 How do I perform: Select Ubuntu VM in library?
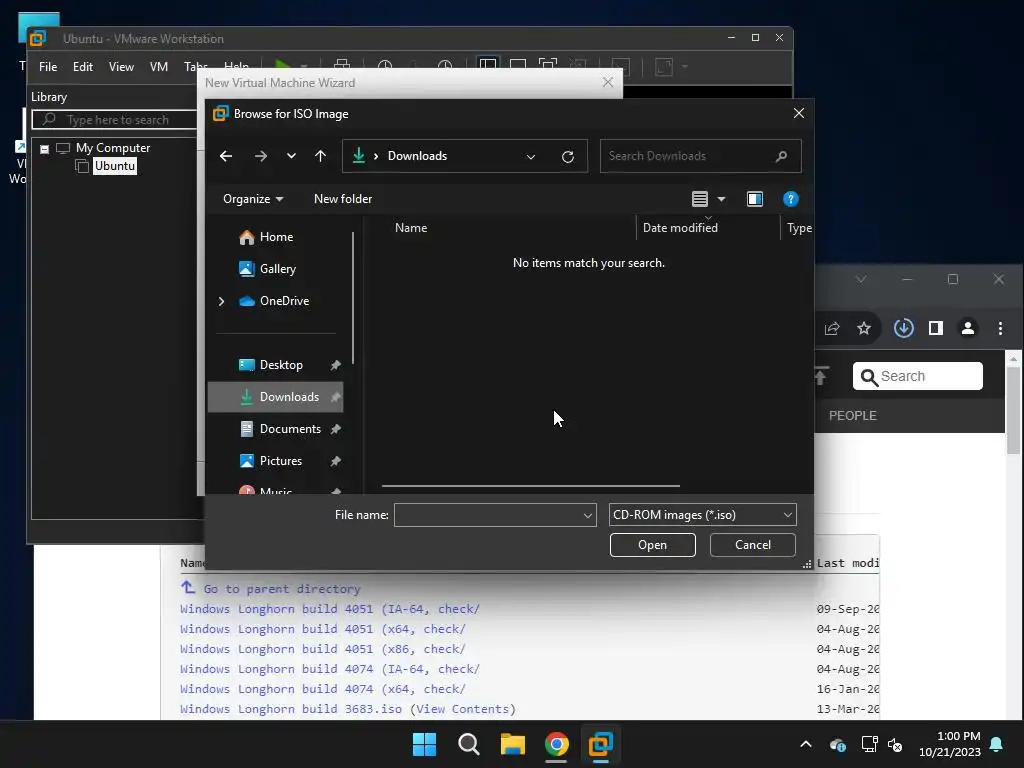tap(115, 166)
